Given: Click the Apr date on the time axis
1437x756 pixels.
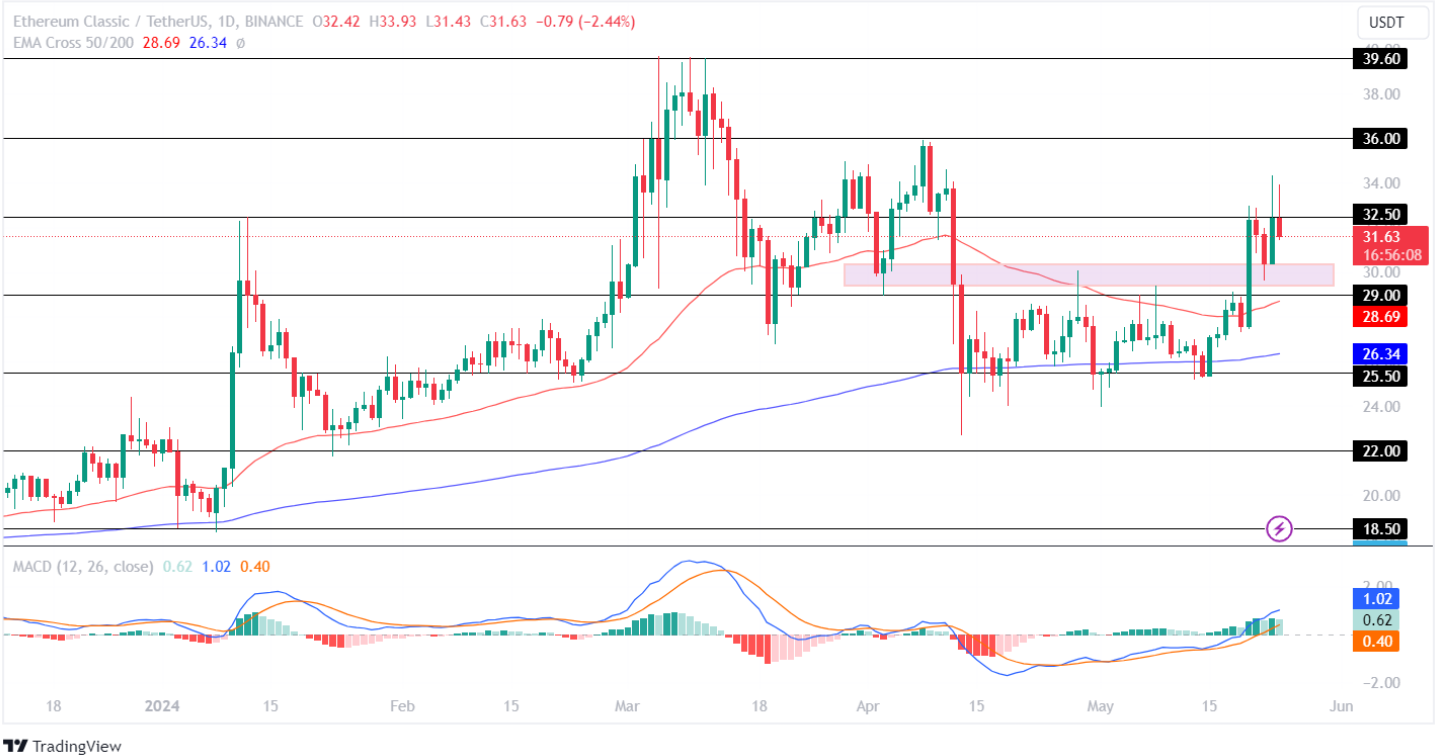Looking at the screenshot, I should [x=868, y=706].
